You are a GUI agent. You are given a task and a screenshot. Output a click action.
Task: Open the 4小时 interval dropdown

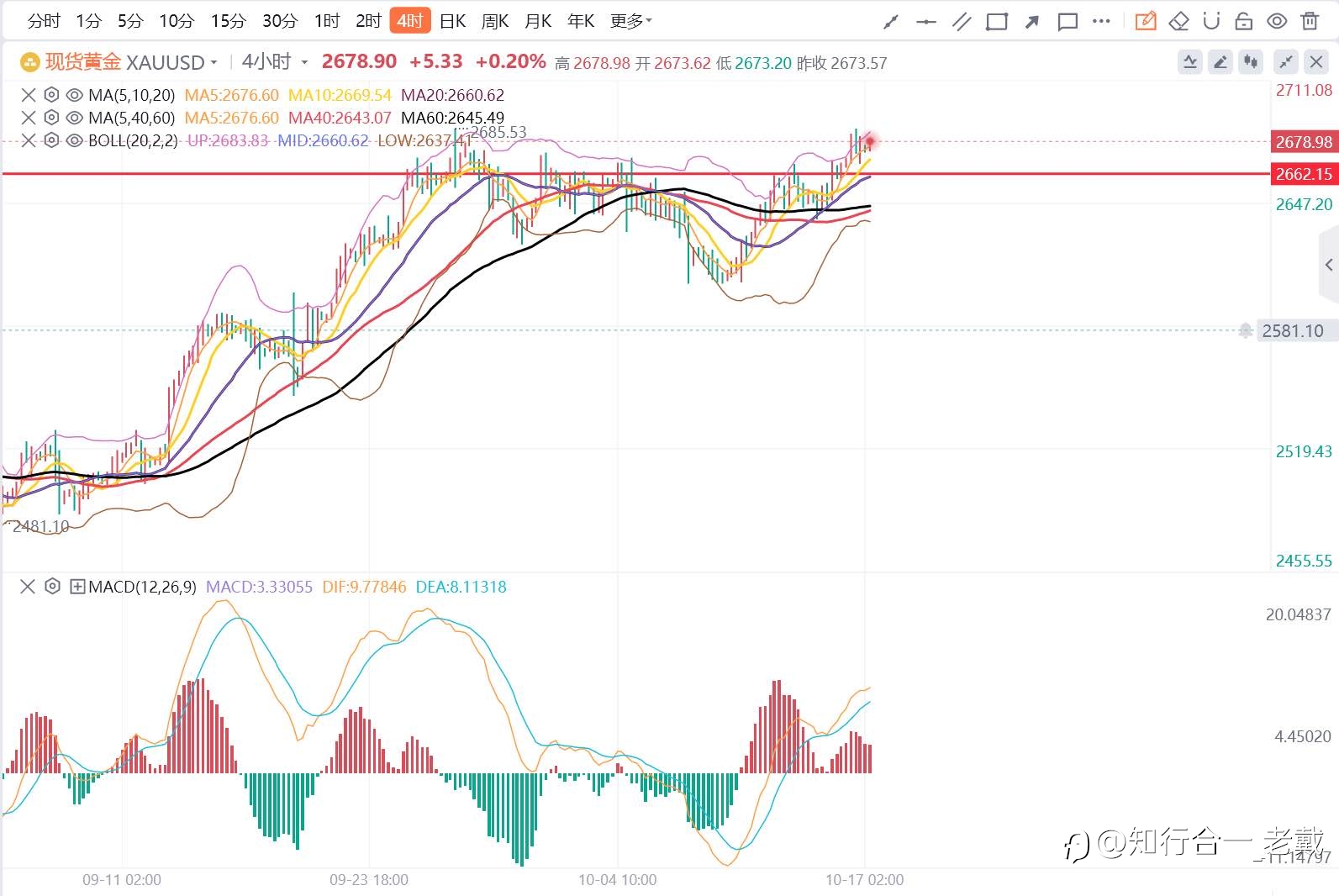(304, 62)
